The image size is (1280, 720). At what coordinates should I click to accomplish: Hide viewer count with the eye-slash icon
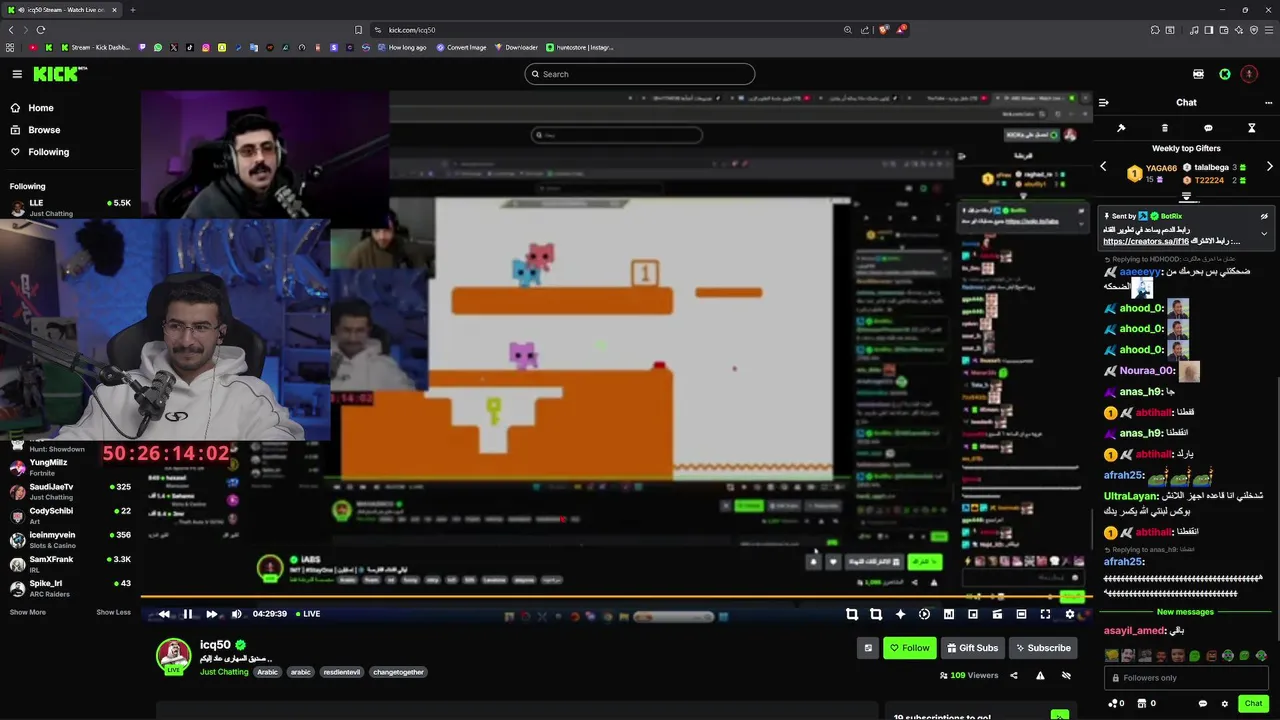pos(1066,676)
